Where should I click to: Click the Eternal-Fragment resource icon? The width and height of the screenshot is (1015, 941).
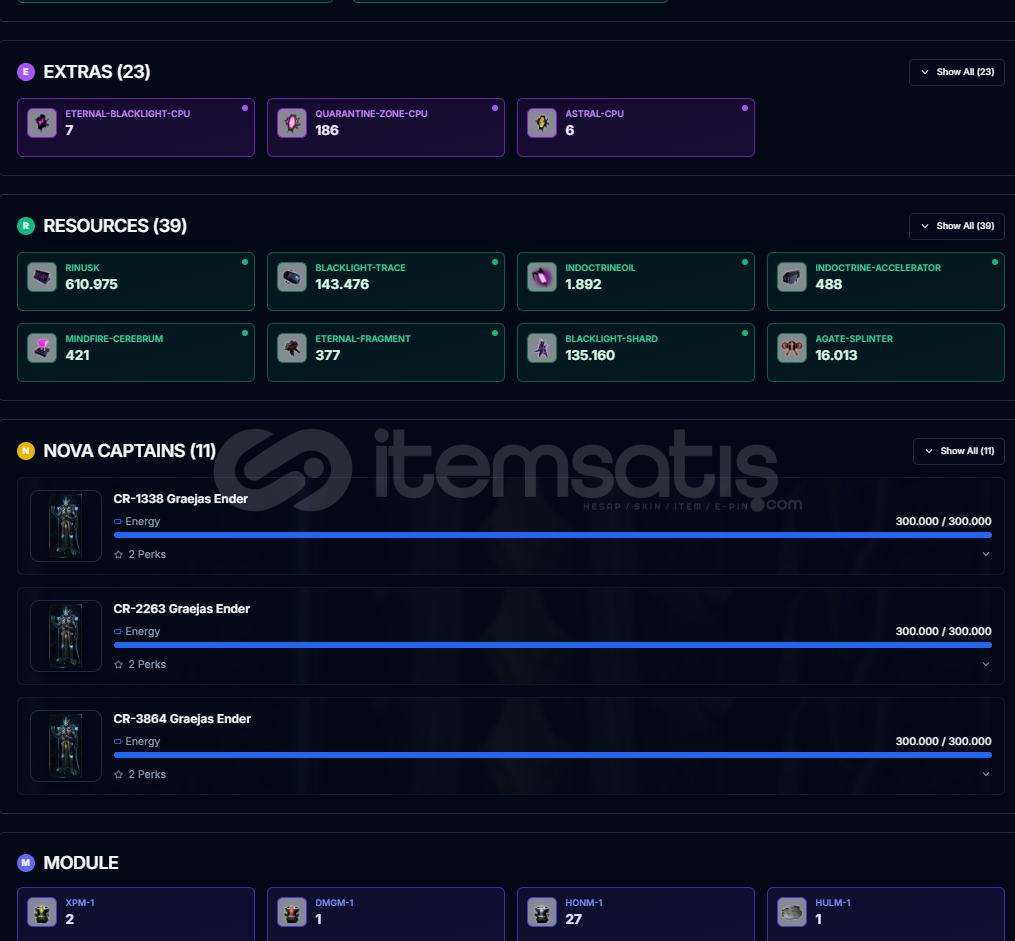click(x=292, y=348)
